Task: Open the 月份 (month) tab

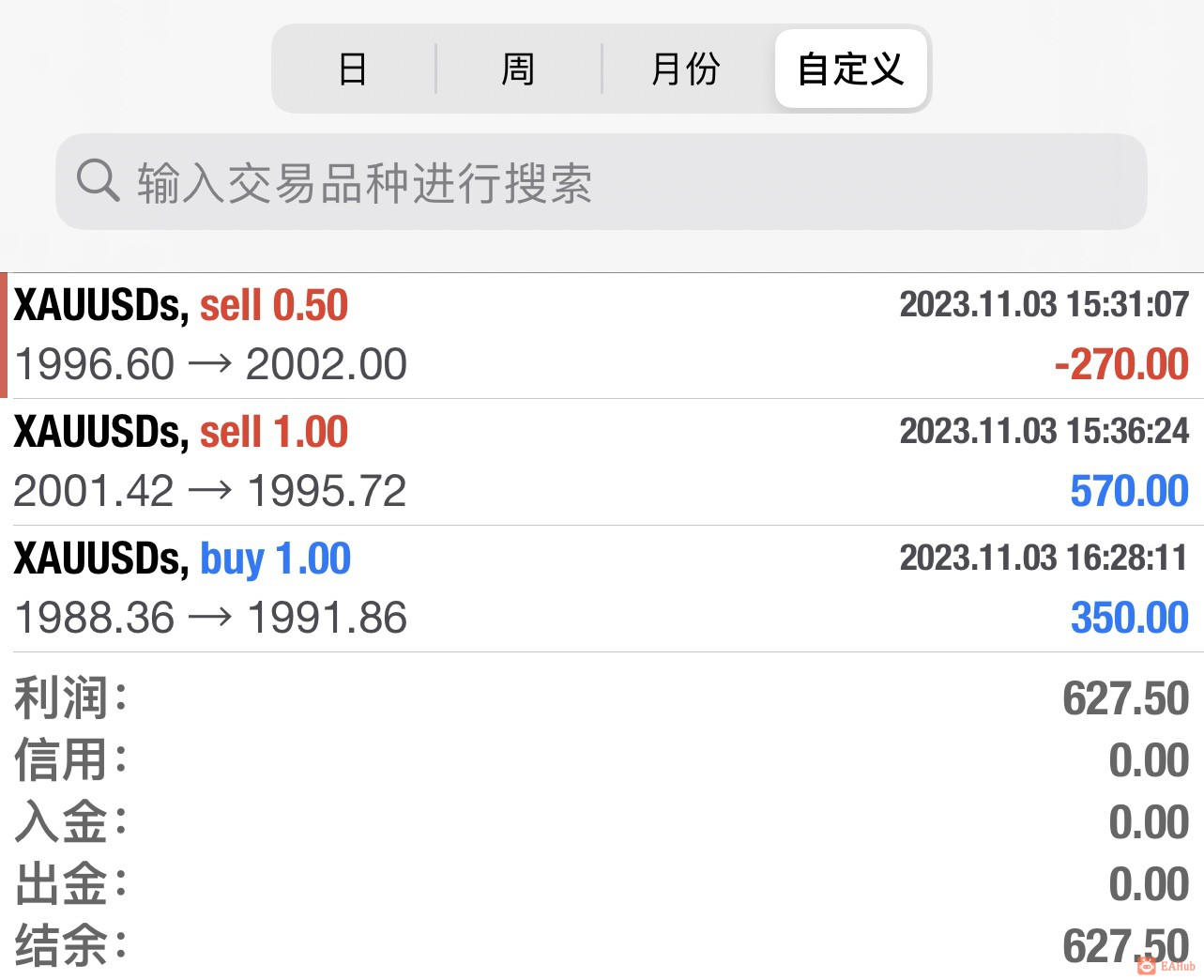Action: (x=685, y=69)
